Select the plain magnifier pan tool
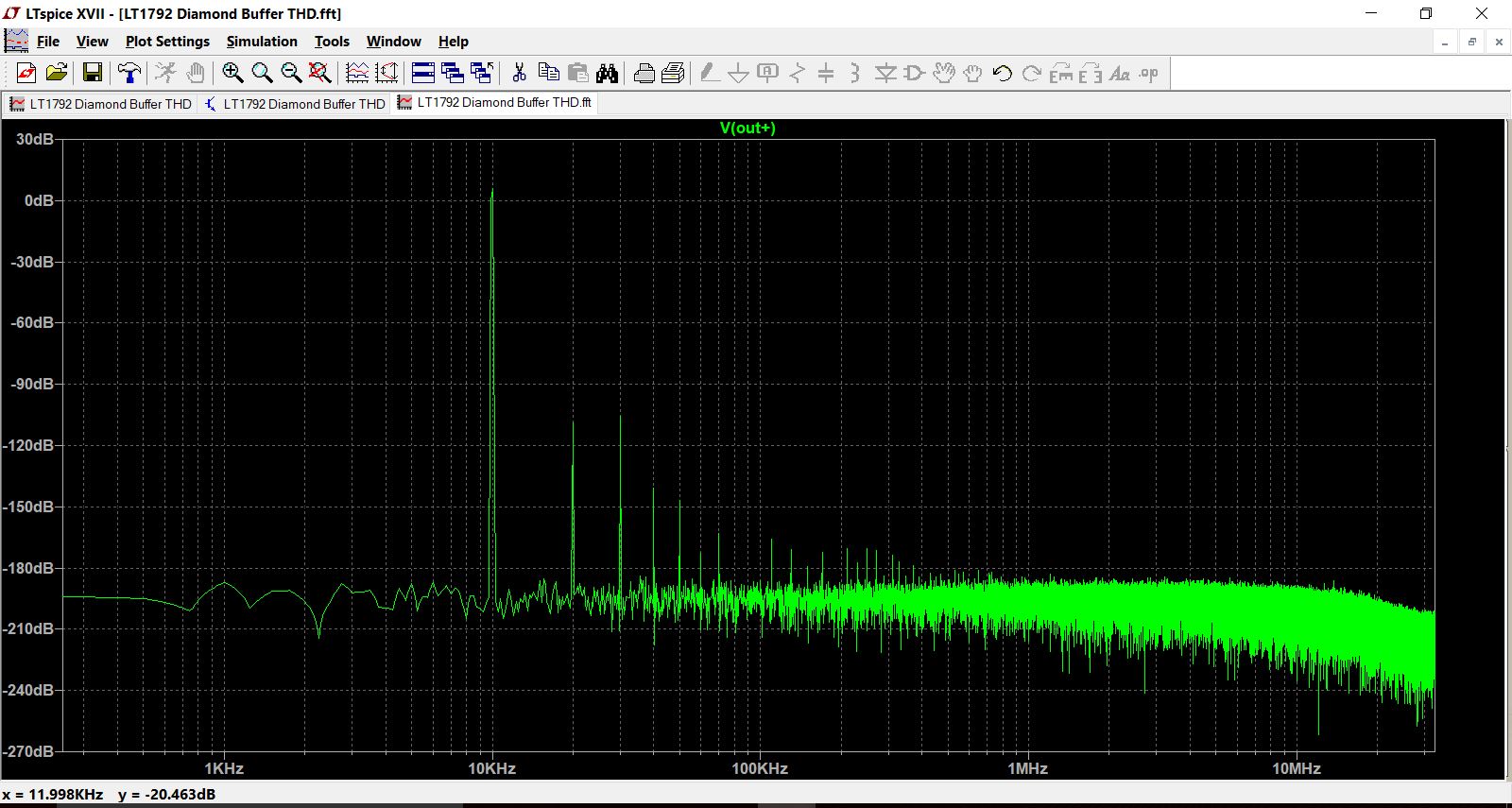Screen dimensions: 1512x808 tap(262, 73)
